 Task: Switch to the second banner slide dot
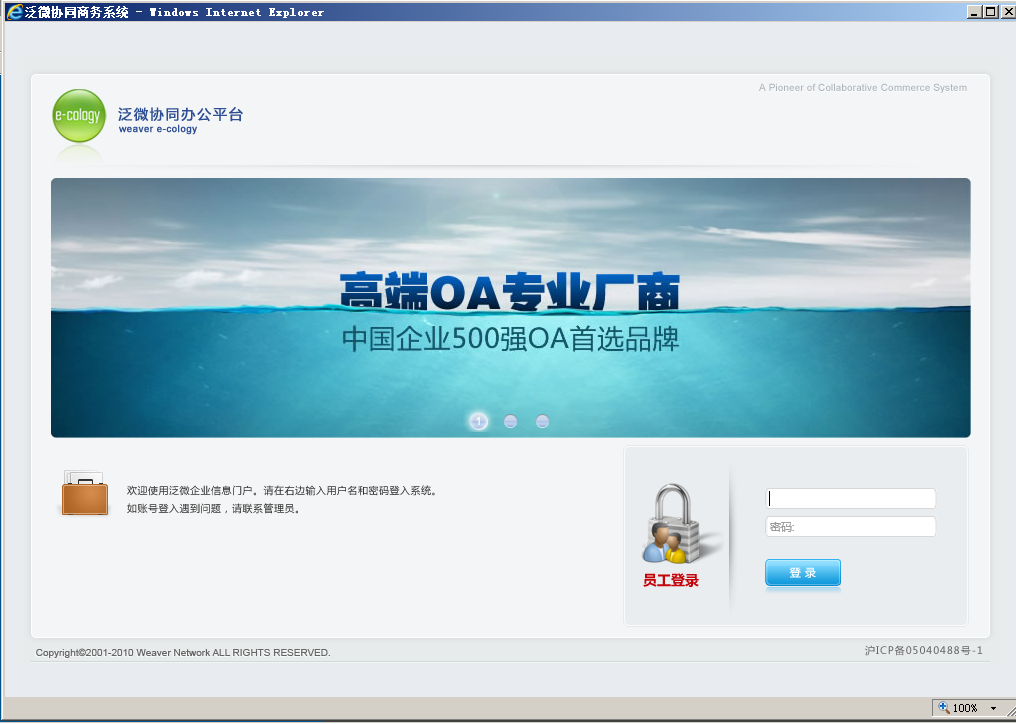point(511,421)
